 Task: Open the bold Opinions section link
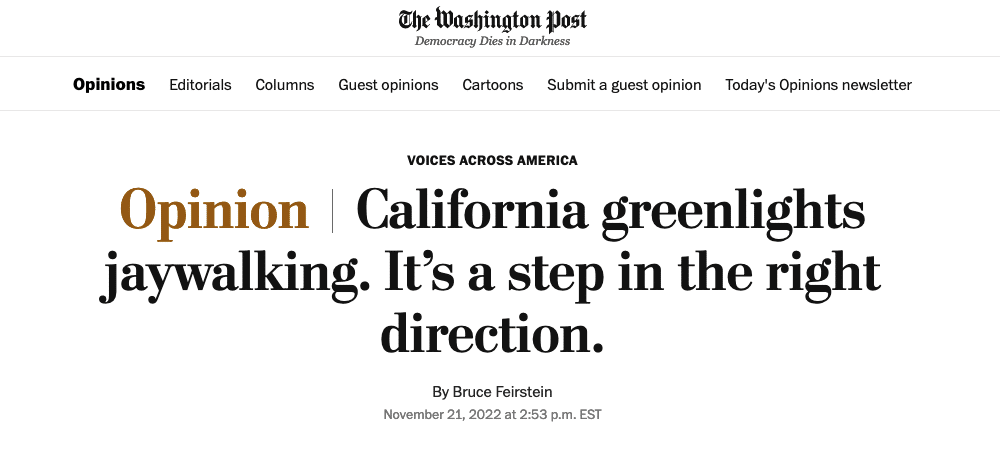point(109,84)
